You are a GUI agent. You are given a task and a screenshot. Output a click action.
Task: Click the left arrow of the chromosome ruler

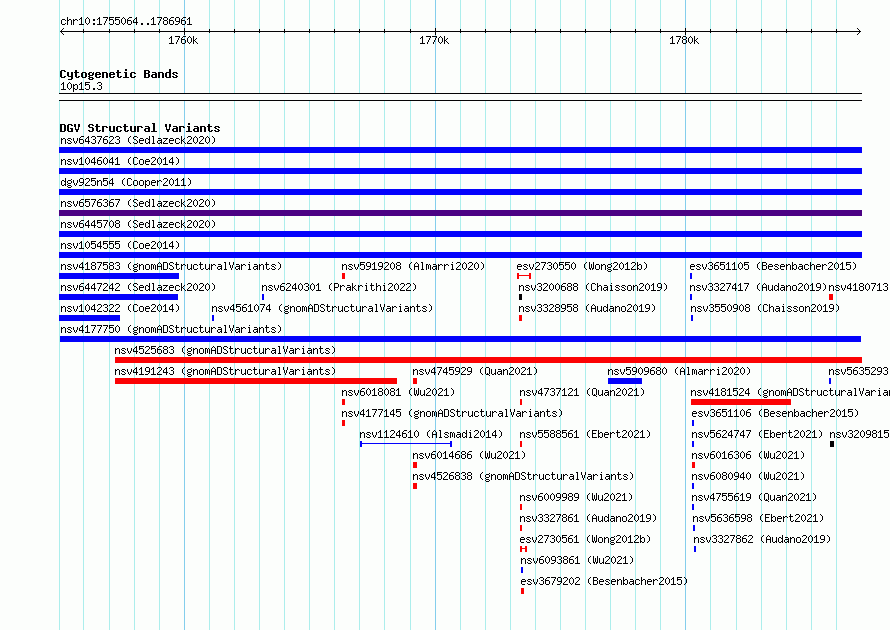(62, 32)
